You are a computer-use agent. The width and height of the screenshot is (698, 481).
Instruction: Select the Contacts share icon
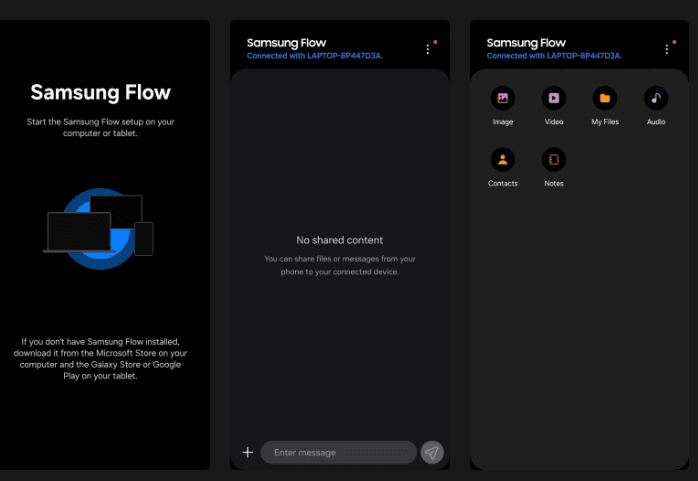click(502, 159)
